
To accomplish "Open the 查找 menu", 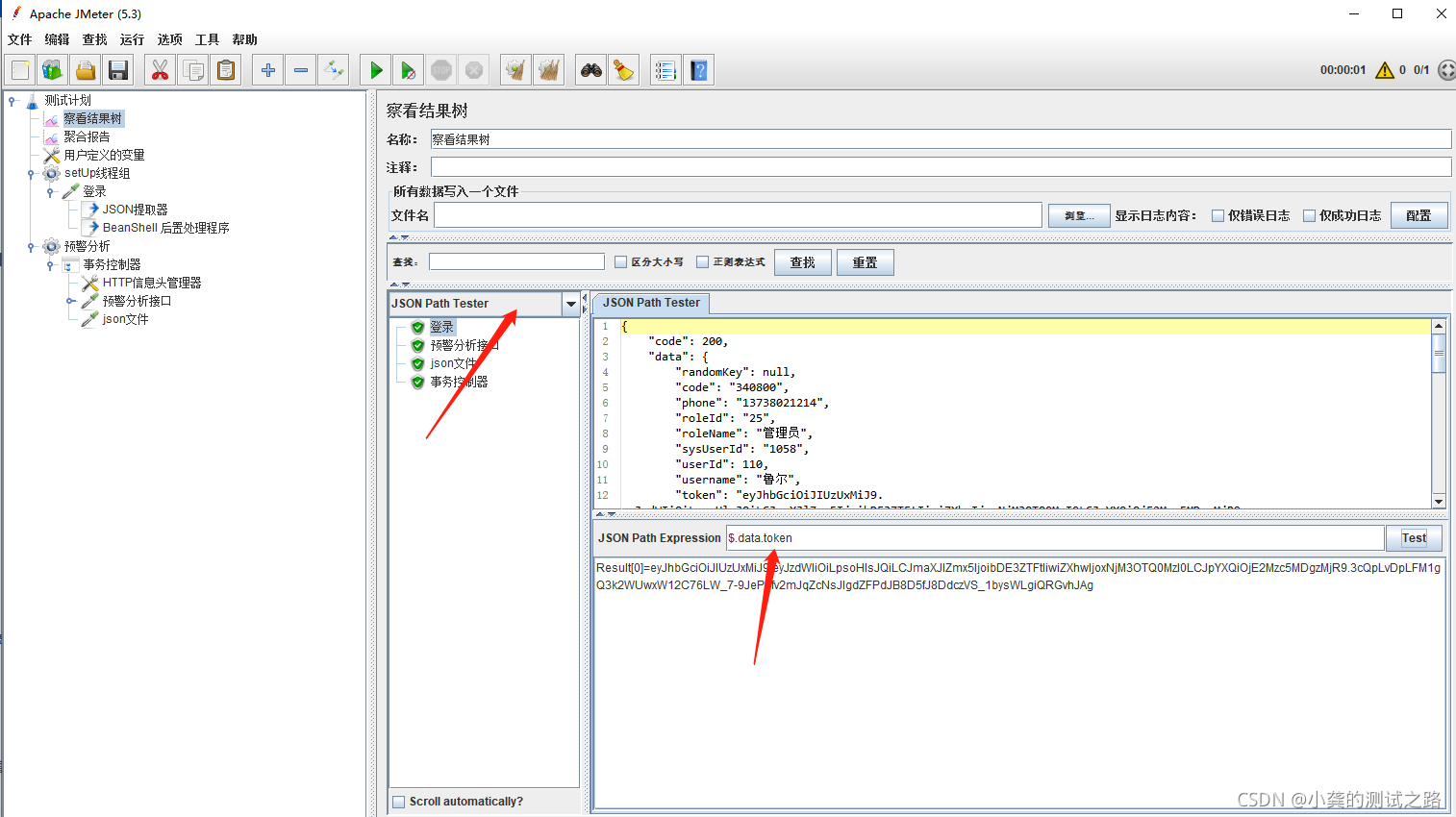I will point(94,39).
